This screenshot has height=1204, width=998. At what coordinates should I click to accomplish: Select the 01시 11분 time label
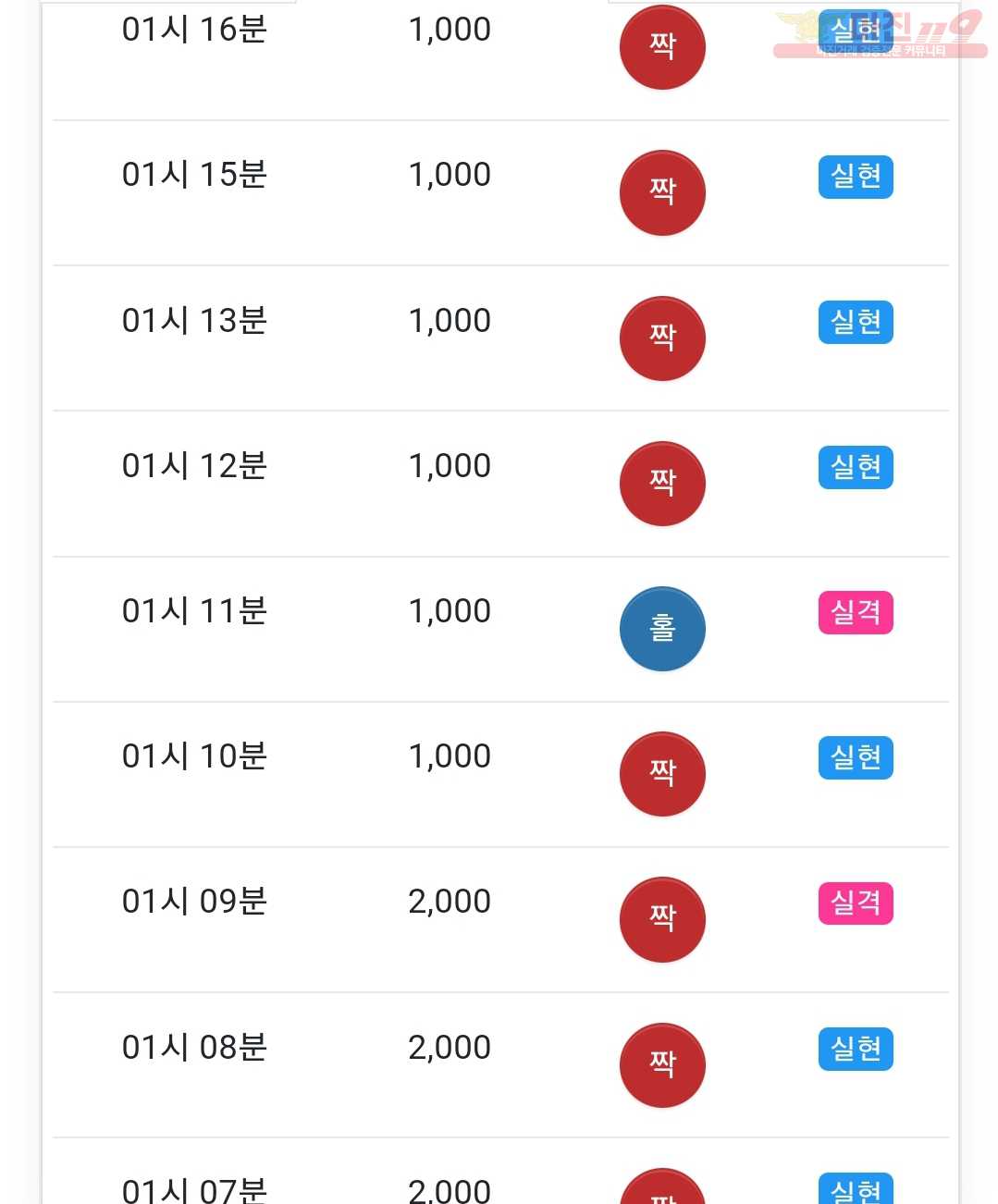(194, 611)
